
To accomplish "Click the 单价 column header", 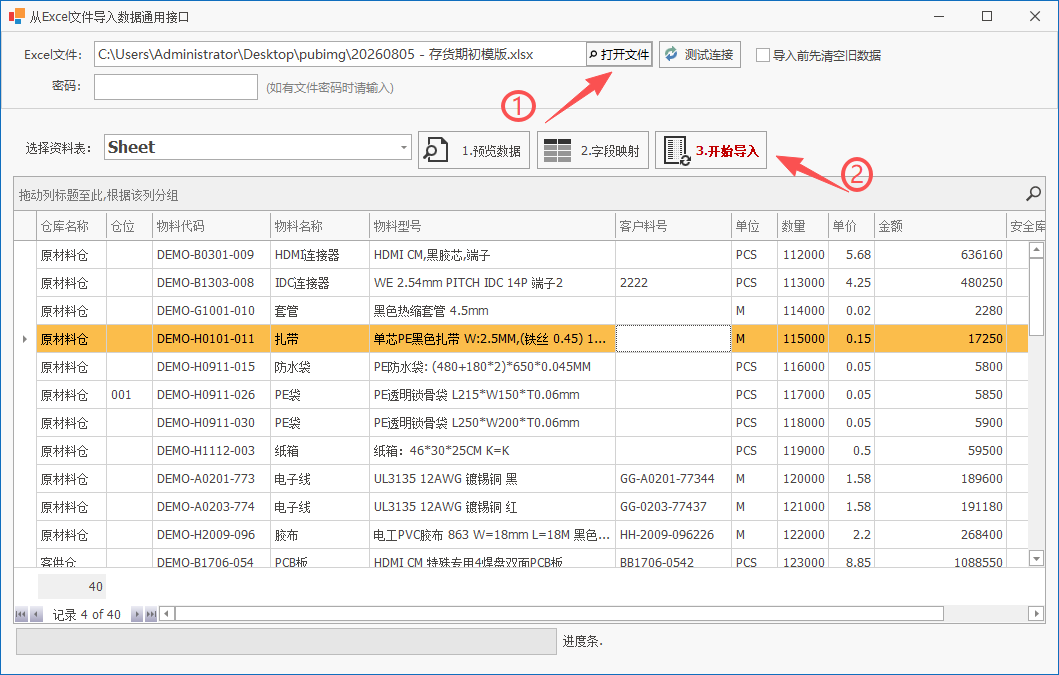I will [852, 226].
